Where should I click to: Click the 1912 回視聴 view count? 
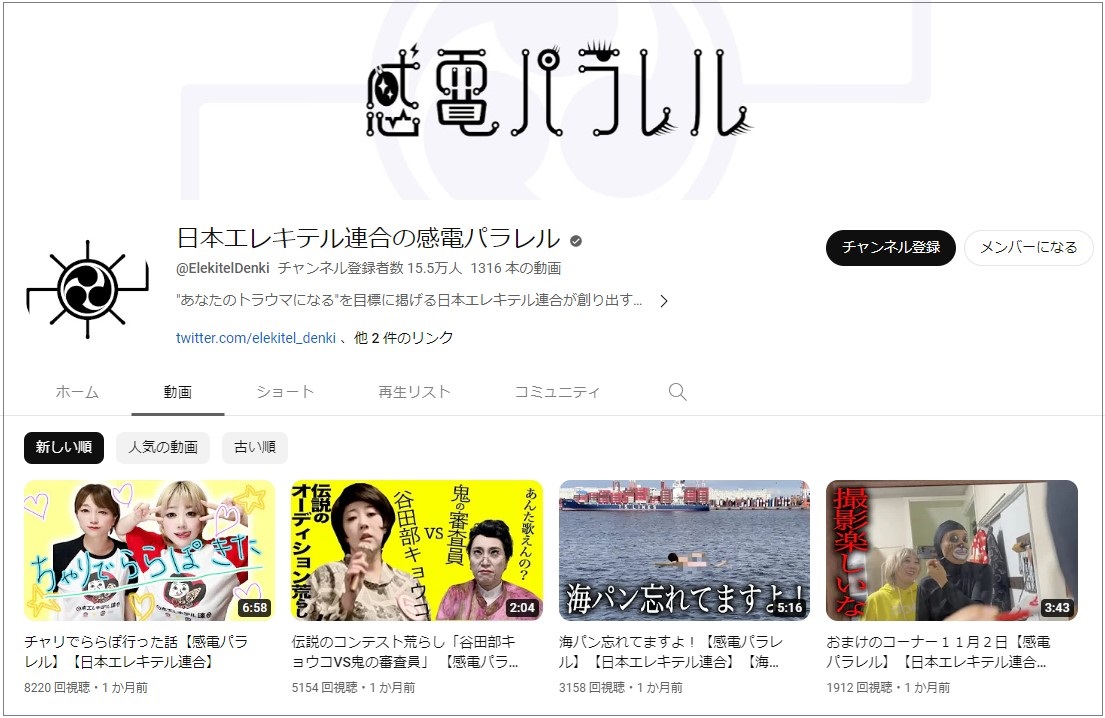coord(860,688)
